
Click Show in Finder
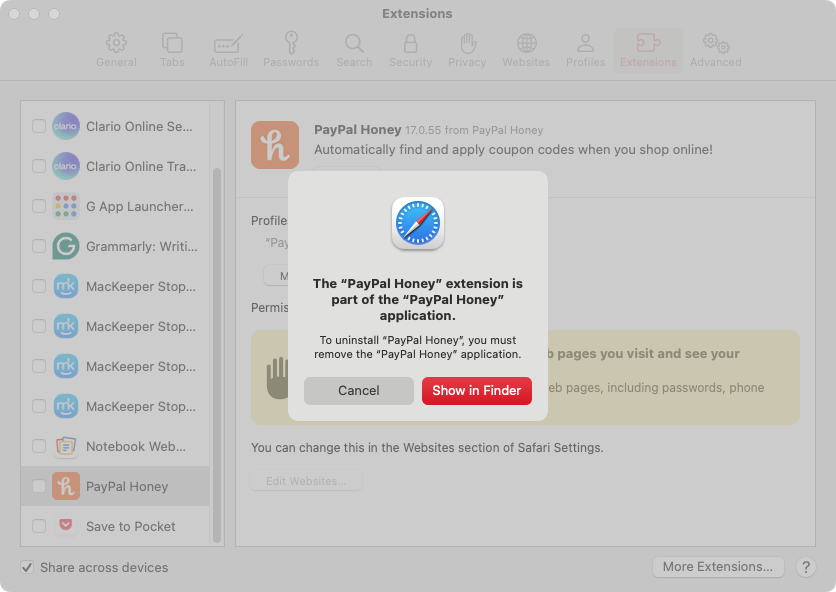pos(477,391)
